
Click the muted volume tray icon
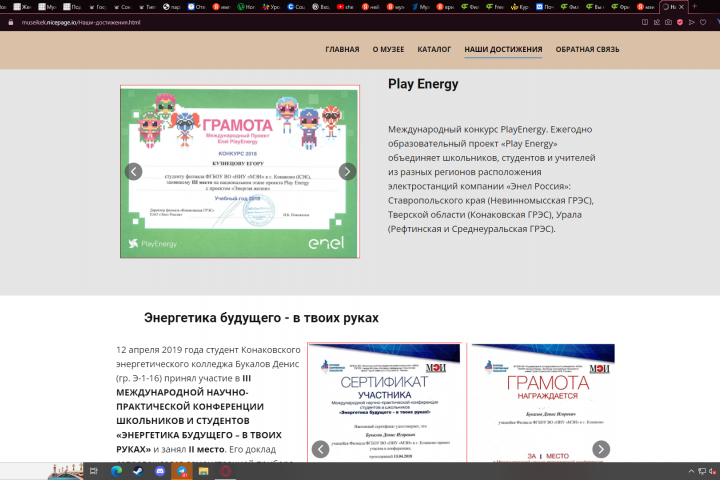pos(713,471)
